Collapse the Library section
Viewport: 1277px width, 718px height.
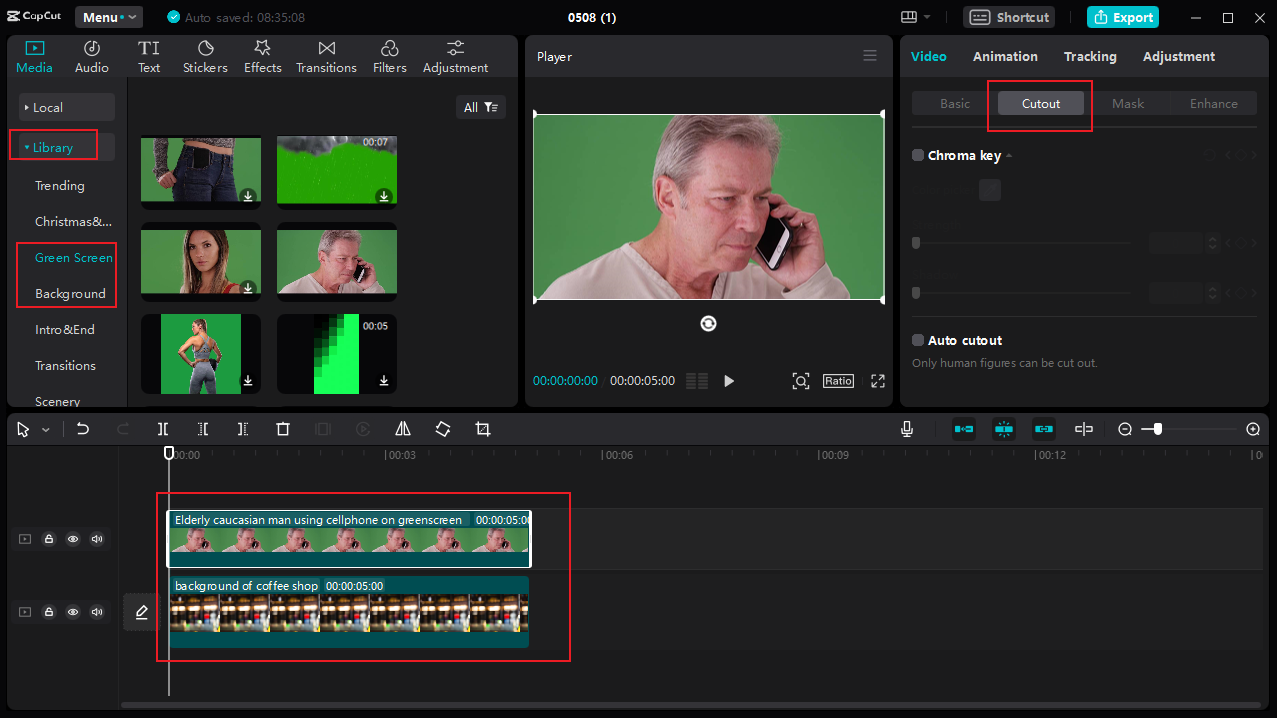tap(67, 147)
